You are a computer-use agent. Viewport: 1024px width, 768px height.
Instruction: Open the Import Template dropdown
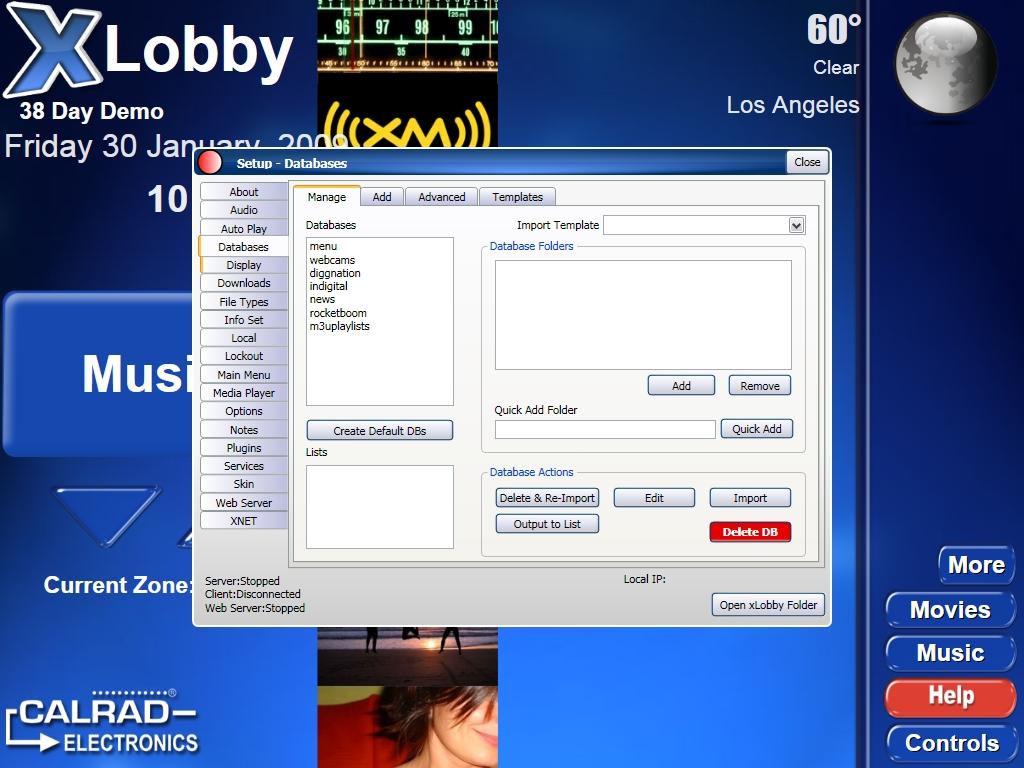coord(795,225)
